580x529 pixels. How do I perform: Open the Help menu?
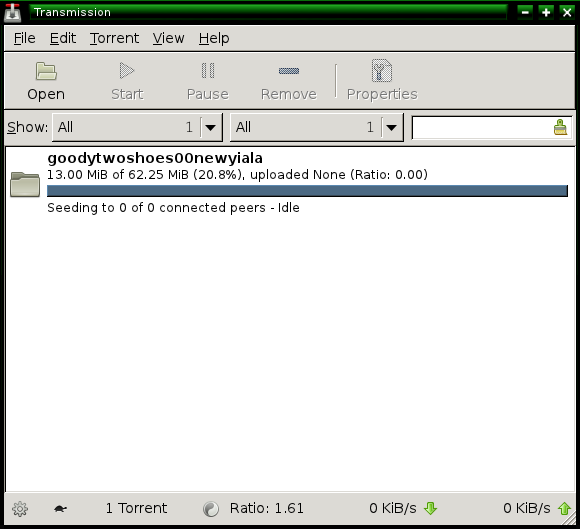click(214, 38)
